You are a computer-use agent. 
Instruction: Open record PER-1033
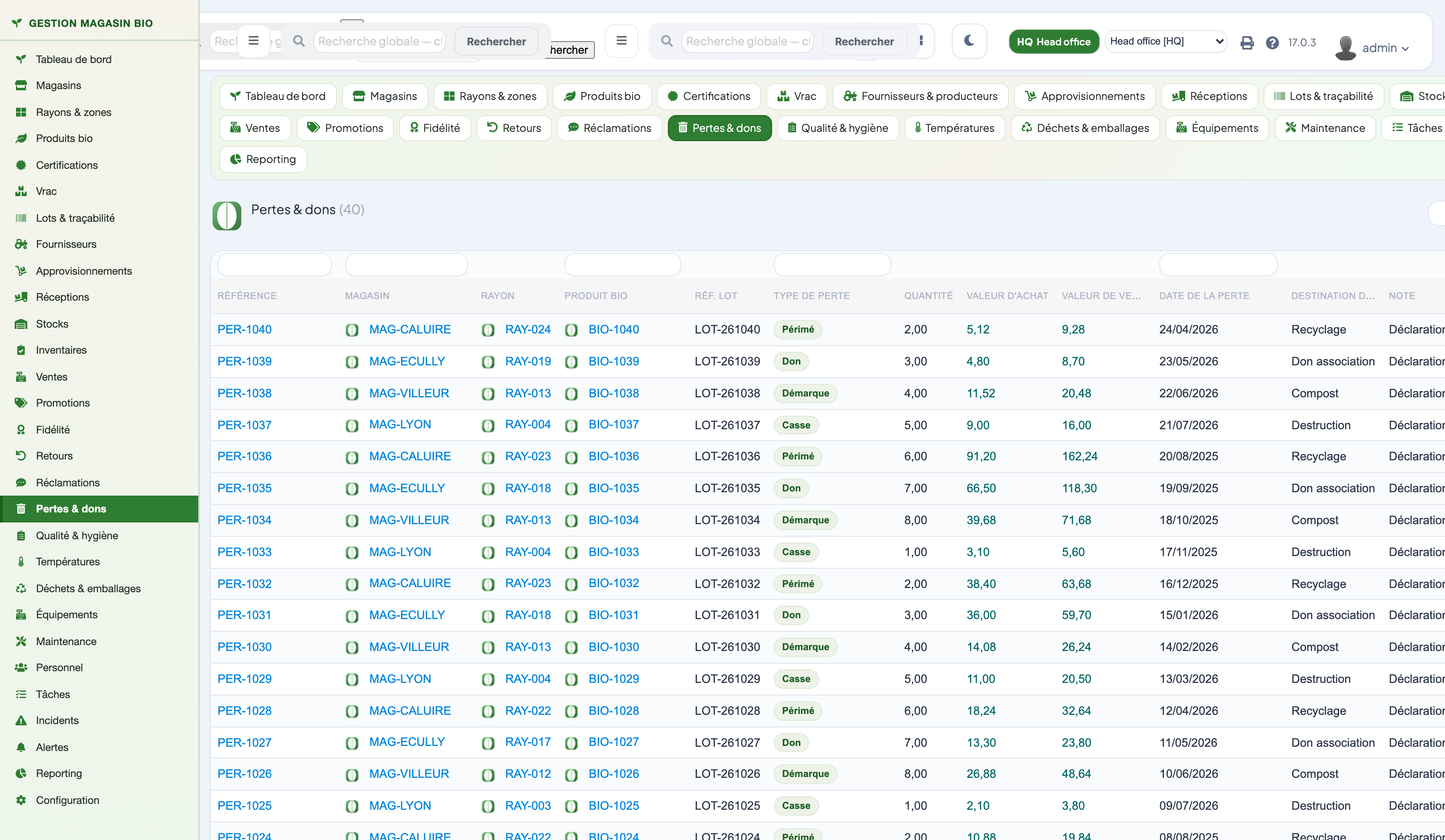[x=245, y=552]
